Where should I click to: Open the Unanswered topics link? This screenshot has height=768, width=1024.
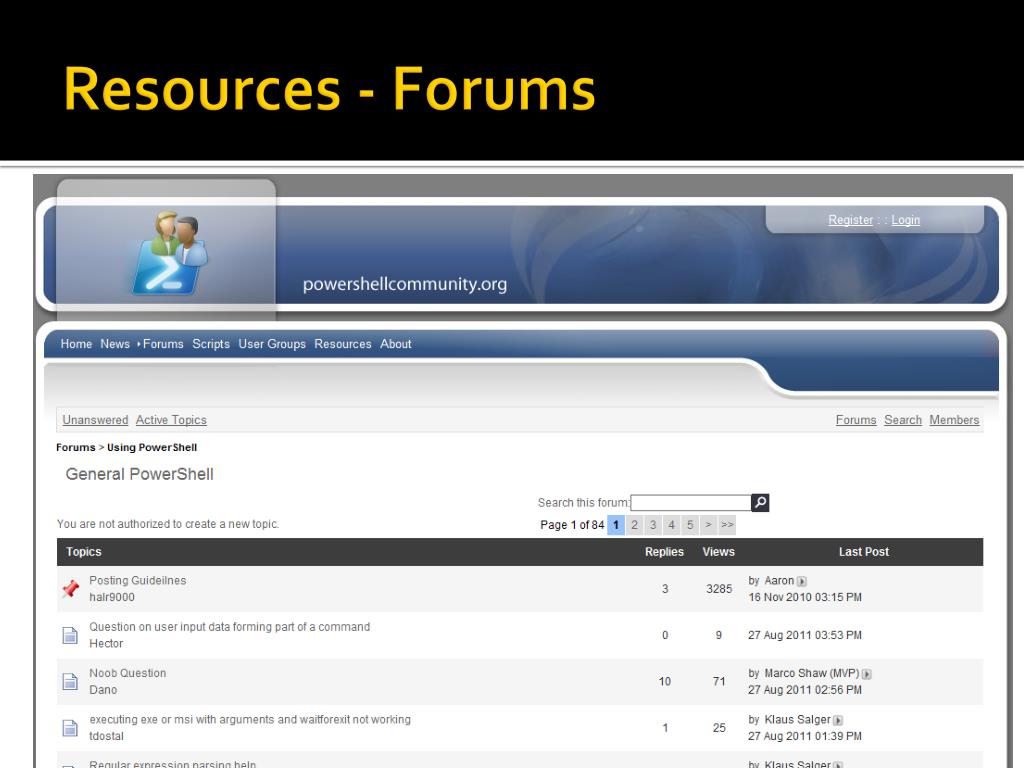click(95, 420)
